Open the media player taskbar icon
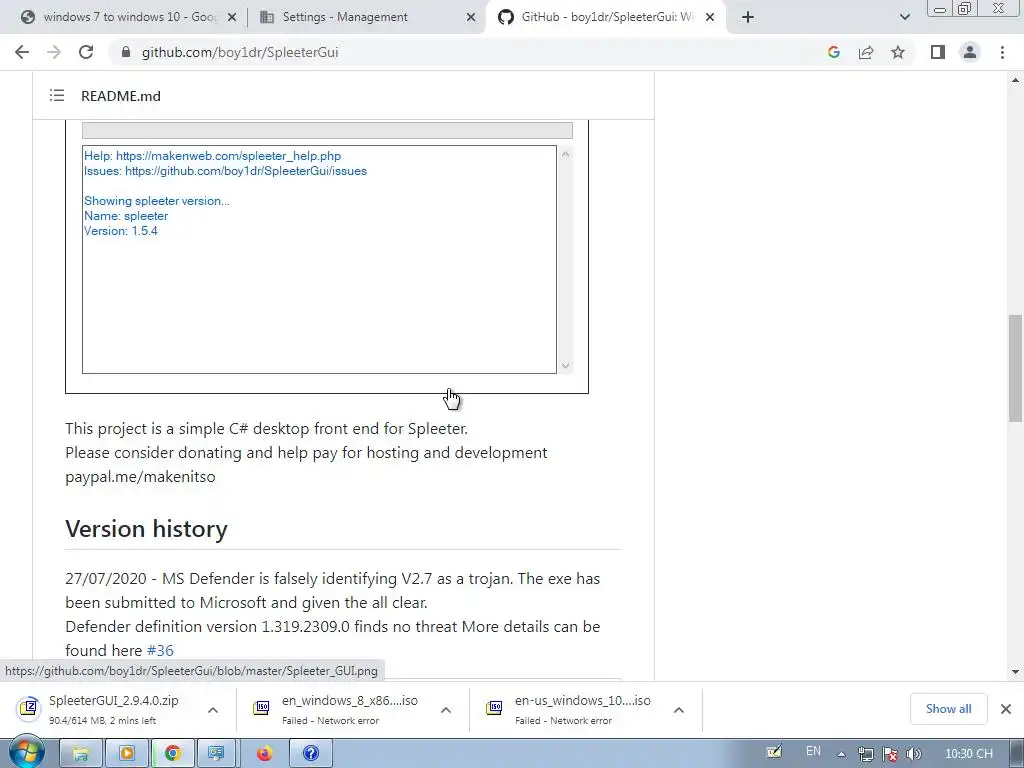The width and height of the screenshot is (1024, 768). pos(127,754)
